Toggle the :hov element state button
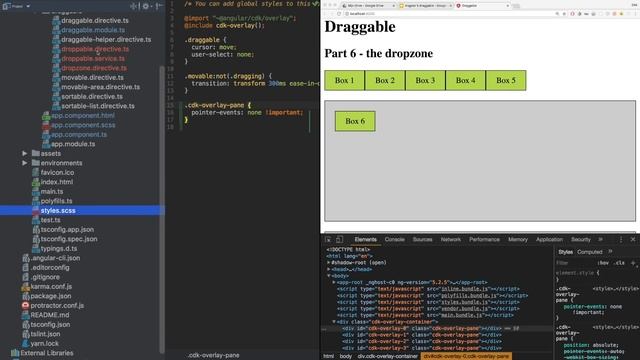 click(604, 263)
